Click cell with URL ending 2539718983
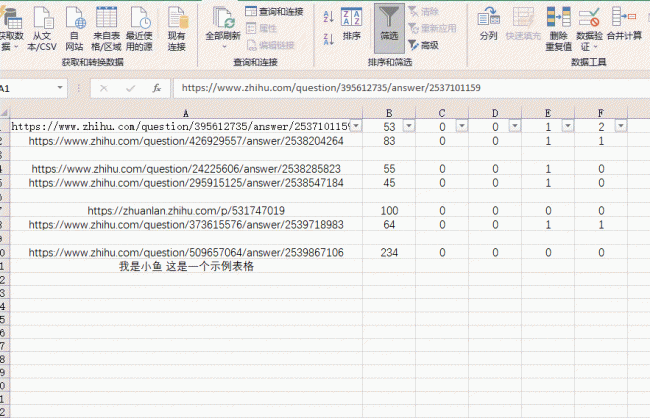The image size is (650, 418). [x=186, y=225]
